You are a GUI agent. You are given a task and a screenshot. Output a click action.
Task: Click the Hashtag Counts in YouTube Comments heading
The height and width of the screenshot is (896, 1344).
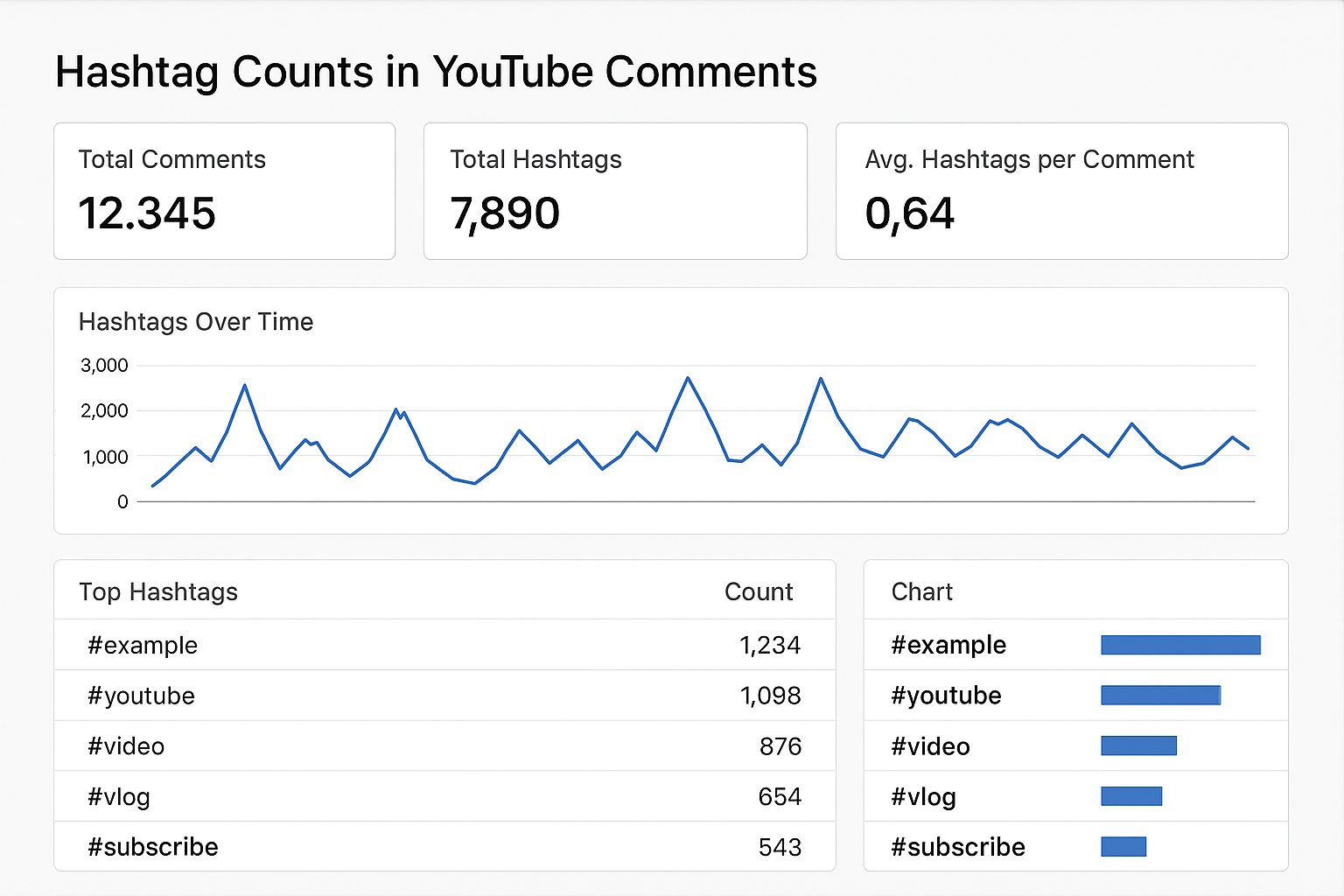436,73
